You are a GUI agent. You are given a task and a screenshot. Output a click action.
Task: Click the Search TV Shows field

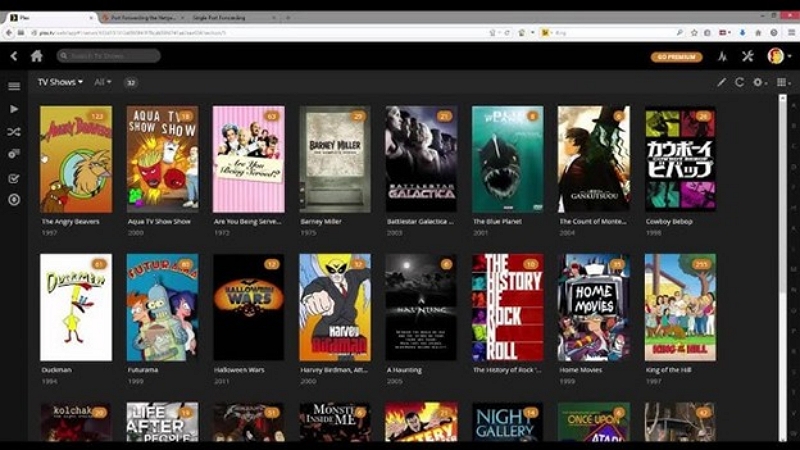108,56
